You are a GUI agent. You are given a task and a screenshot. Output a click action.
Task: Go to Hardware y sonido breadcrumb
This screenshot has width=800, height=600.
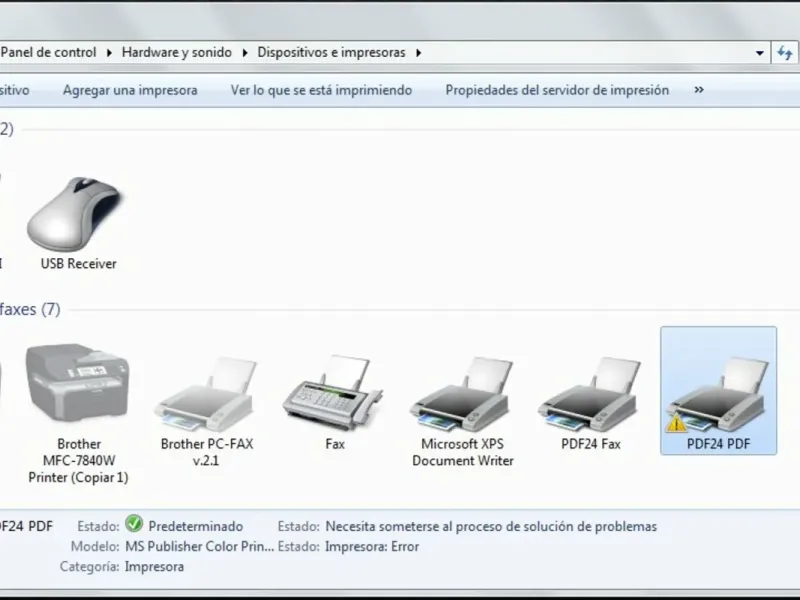click(177, 53)
